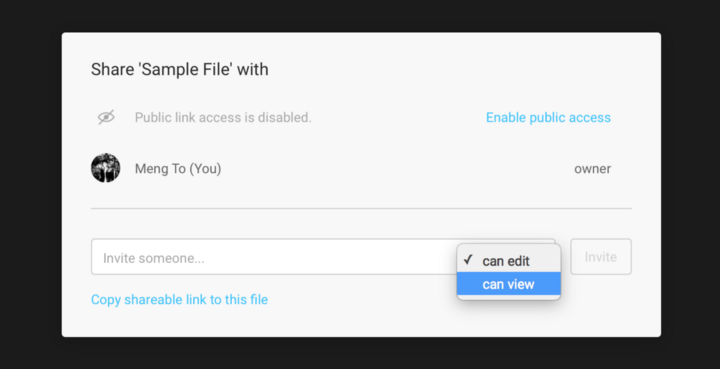Click the word edit in the checked option
Screen dimensions: 720x369
pos(518,261)
